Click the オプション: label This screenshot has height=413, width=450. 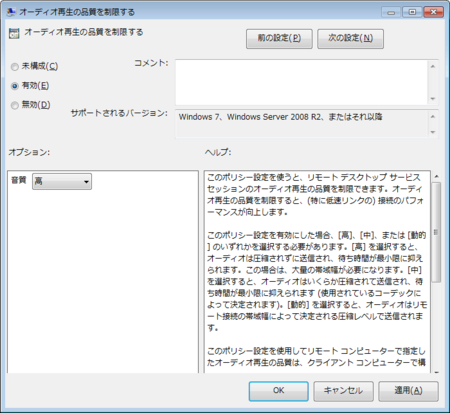29,152
